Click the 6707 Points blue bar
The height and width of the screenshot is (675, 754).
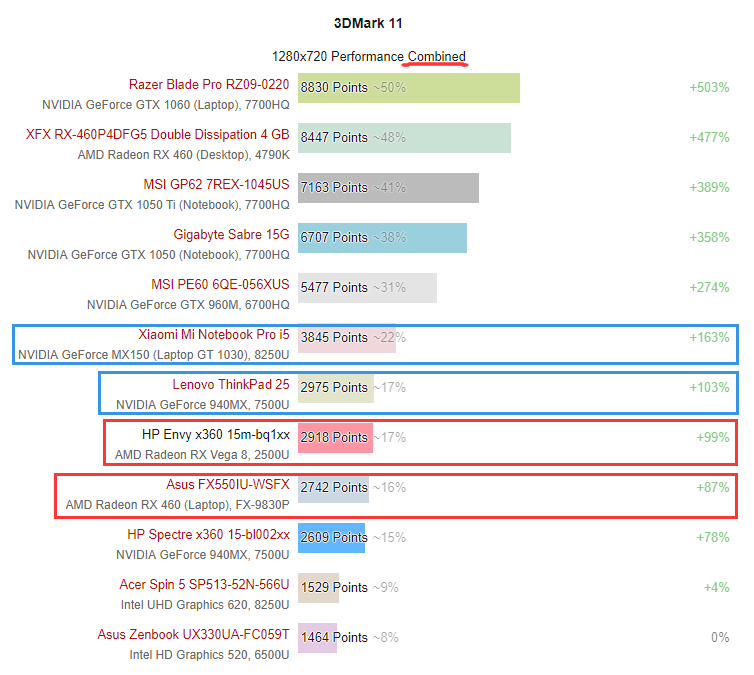coord(382,238)
